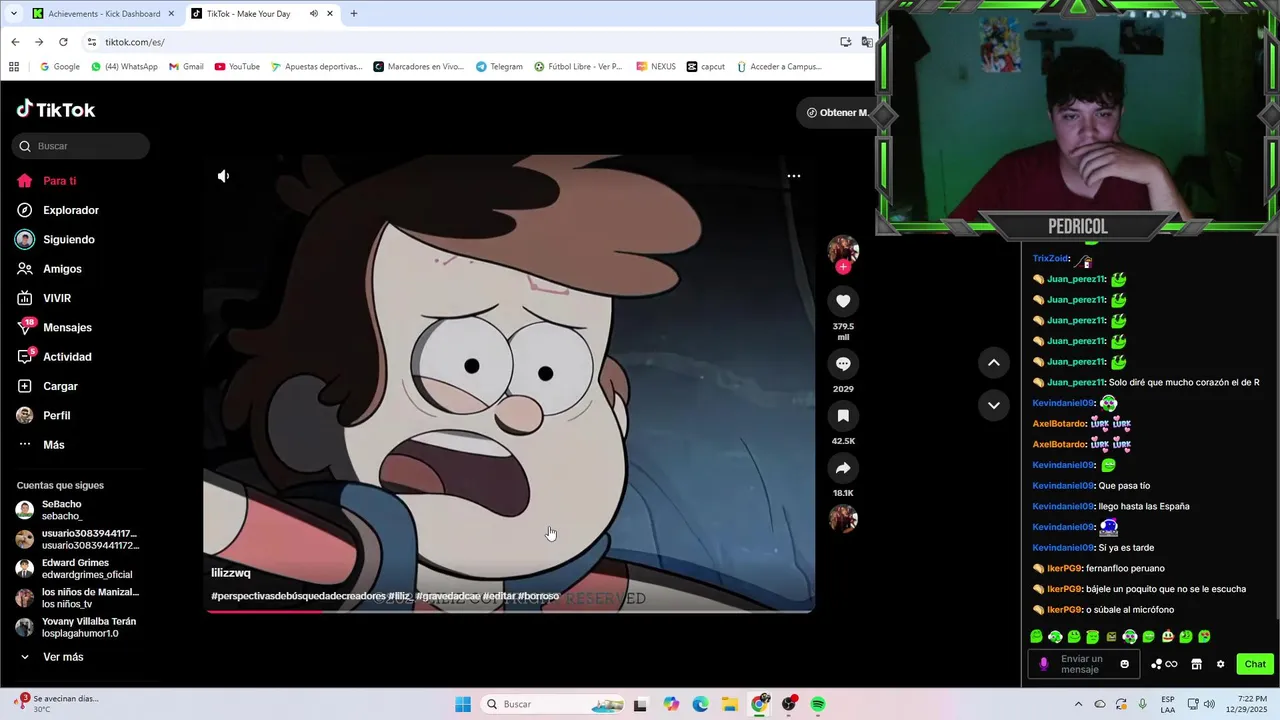This screenshot has width=1280, height=720.
Task: Switch to Achievements - Kick Dashboard tab
Action: coord(102,14)
